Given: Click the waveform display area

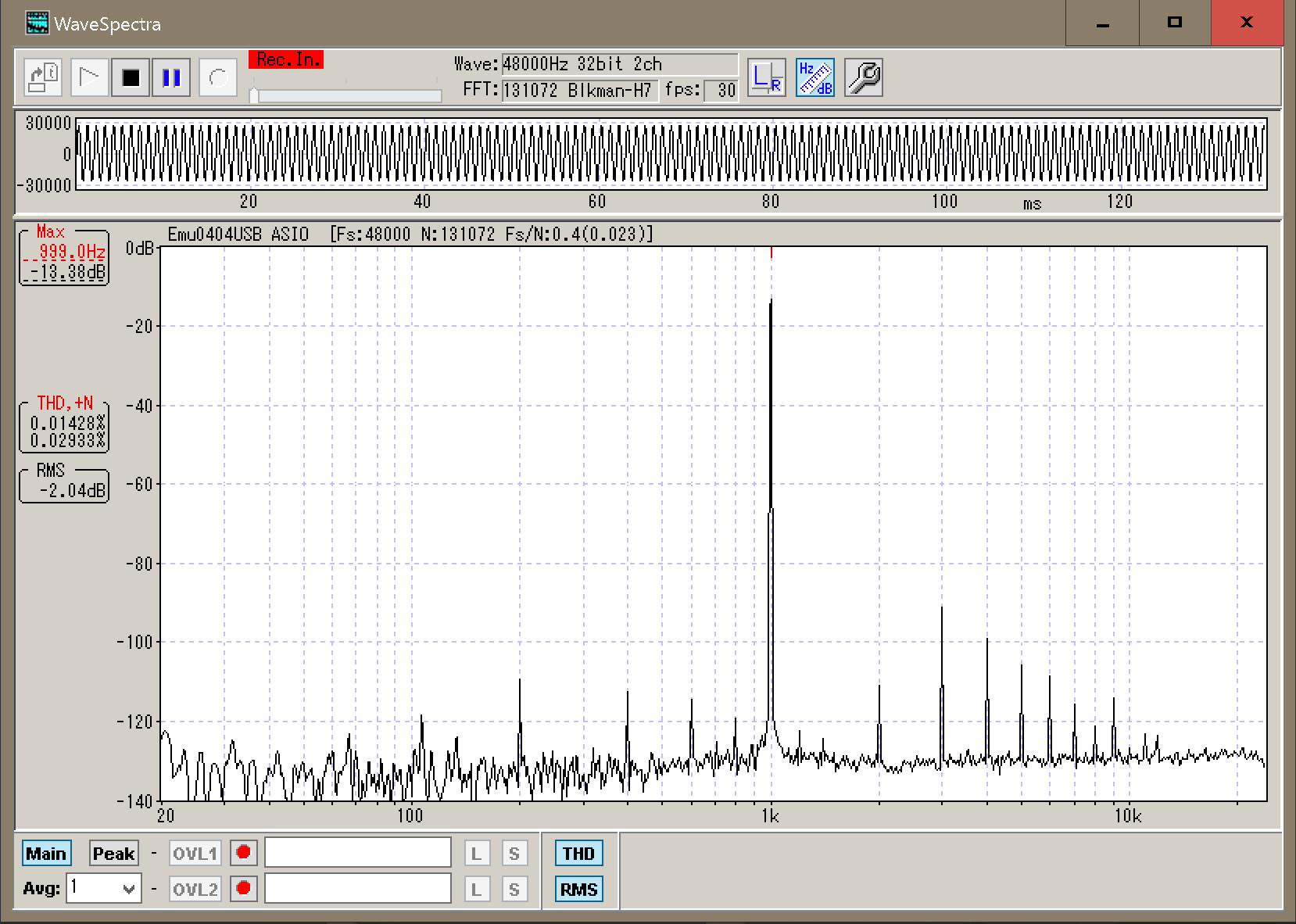Looking at the screenshot, I should click(x=671, y=154).
